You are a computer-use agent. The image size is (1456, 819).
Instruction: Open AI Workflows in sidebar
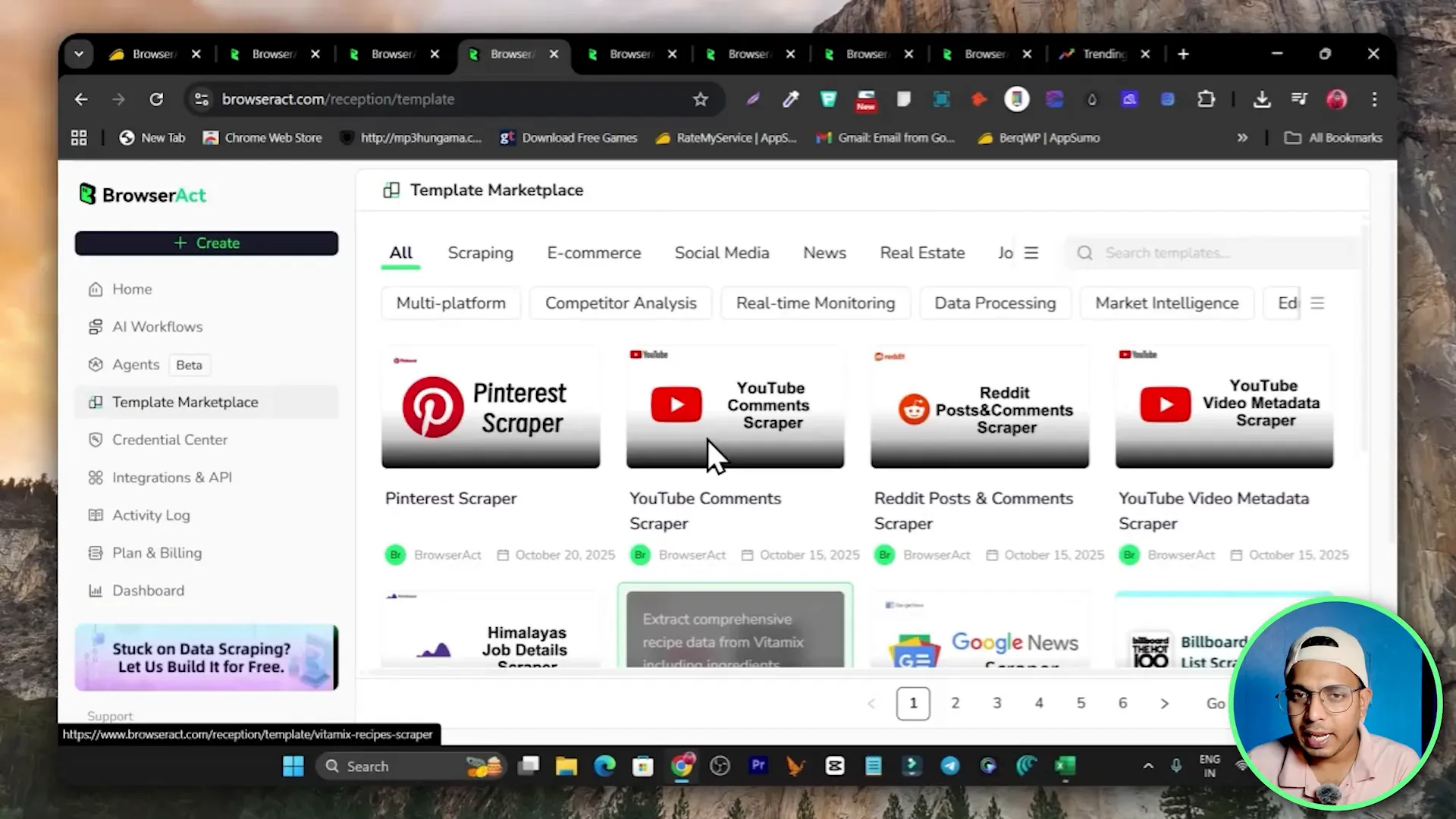[157, 327]
